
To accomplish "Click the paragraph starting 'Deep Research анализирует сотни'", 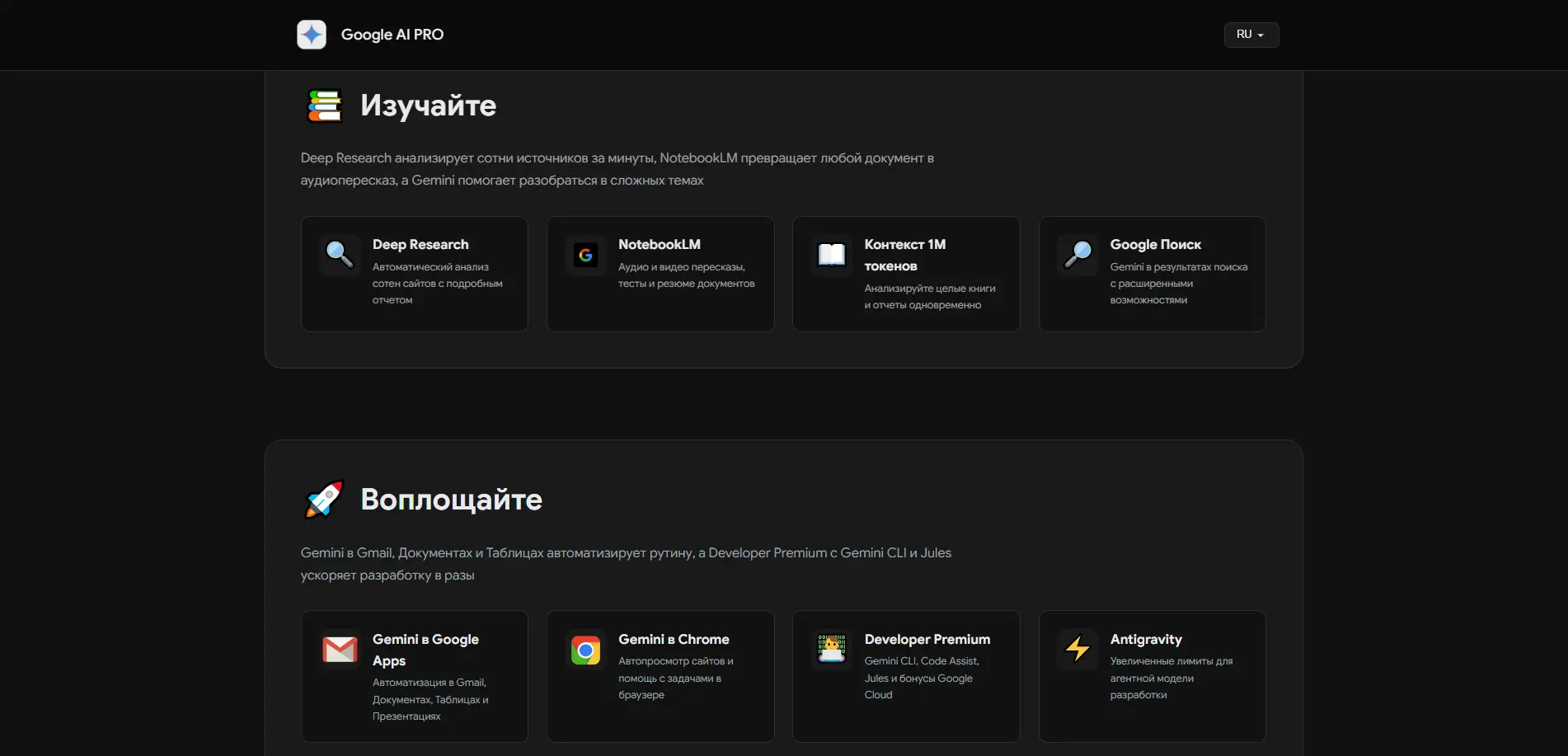I will [617, 169].
